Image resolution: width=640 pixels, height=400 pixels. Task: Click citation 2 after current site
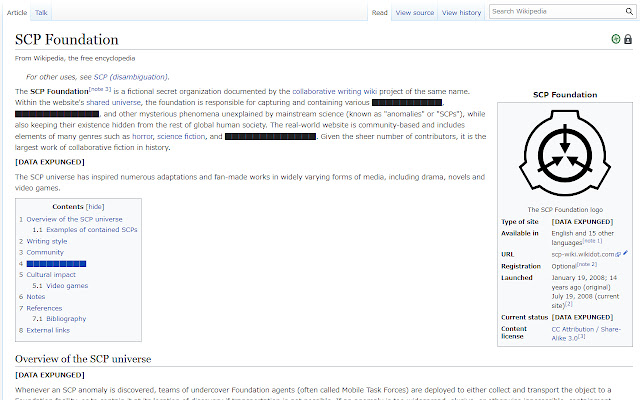point(569,304)
